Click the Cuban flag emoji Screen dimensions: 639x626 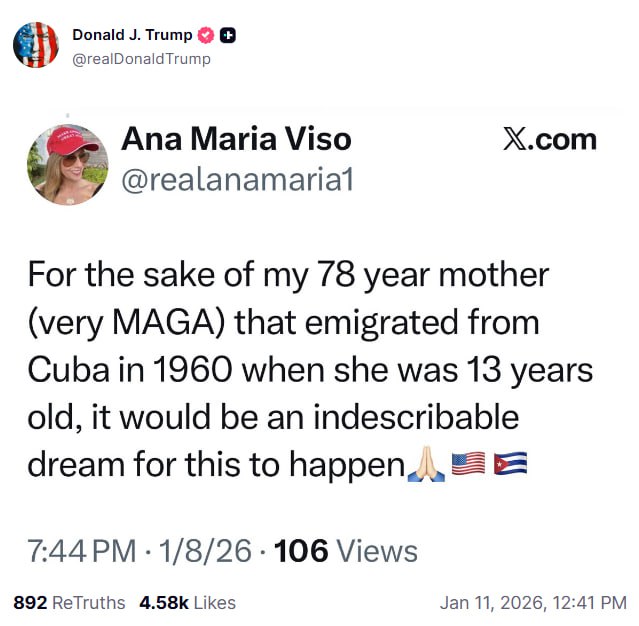[x=510, y=464]
